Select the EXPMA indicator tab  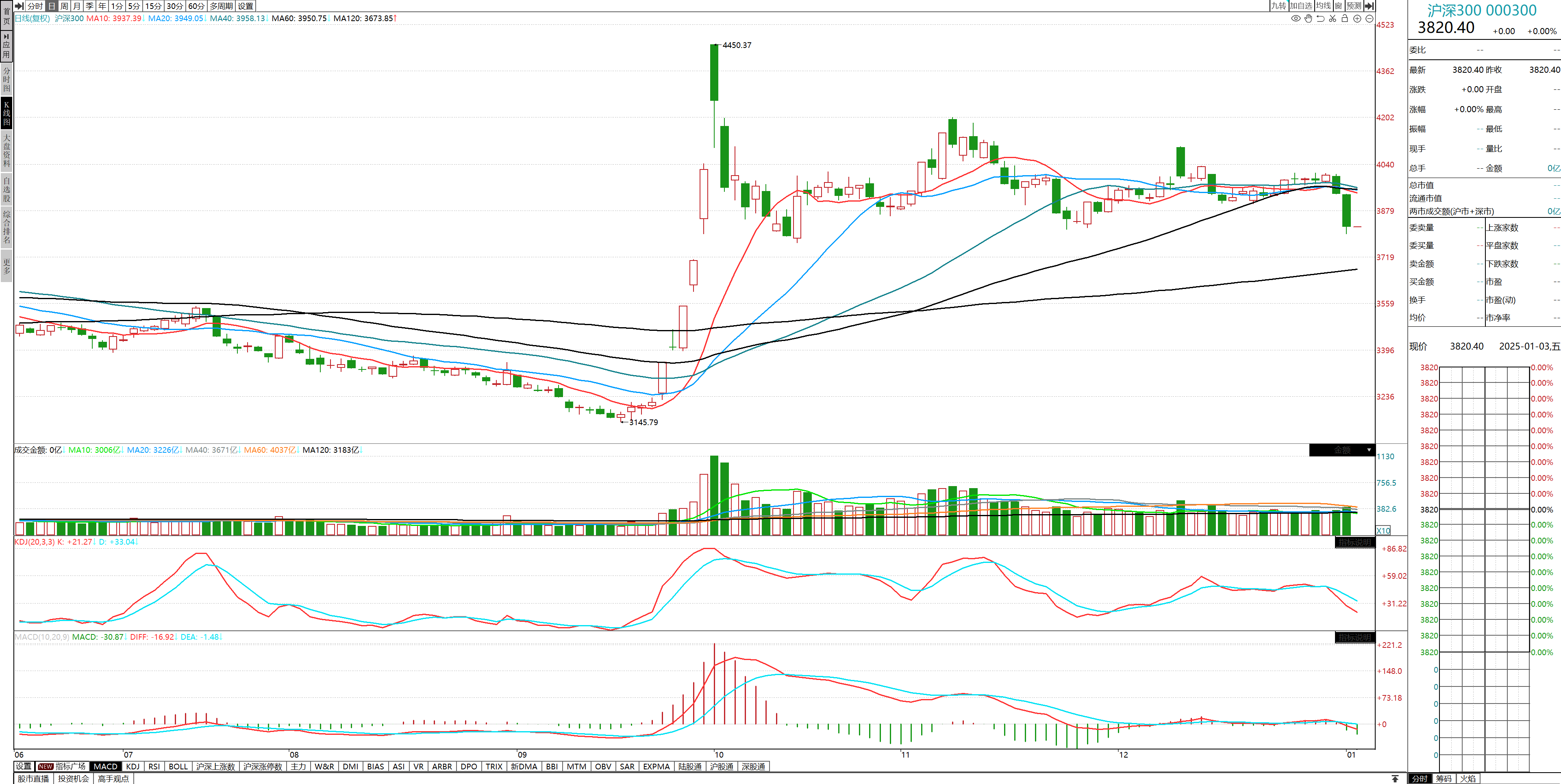[656, 767]
